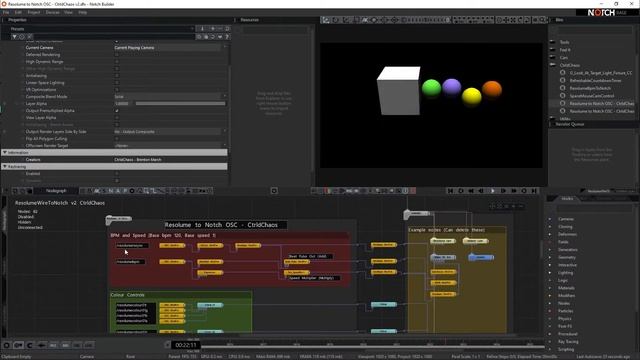Click the gear icon in the middle nodegraph bar
The image size is (640, 360).
click(x=274, y=191)
